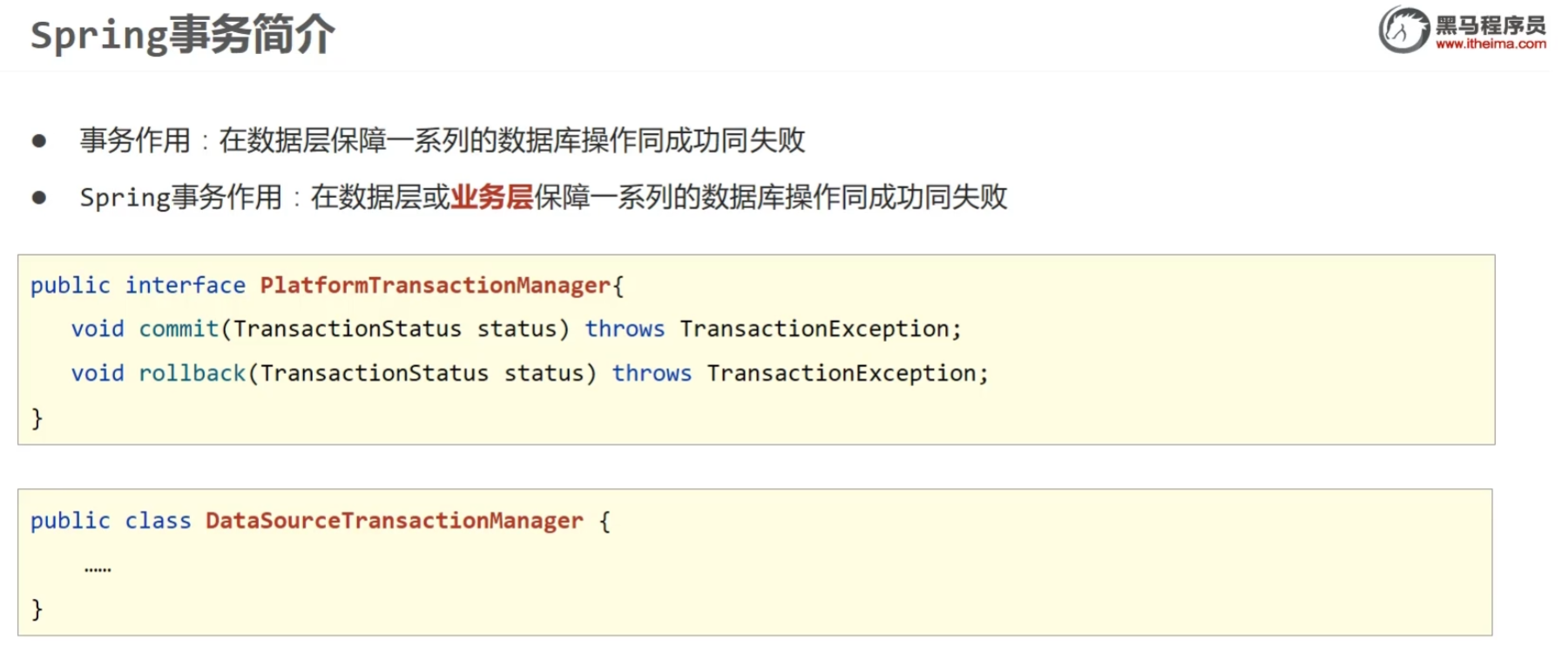
Task: Click the PlatformTransactionManager interface name
Action: click(436, 285)
